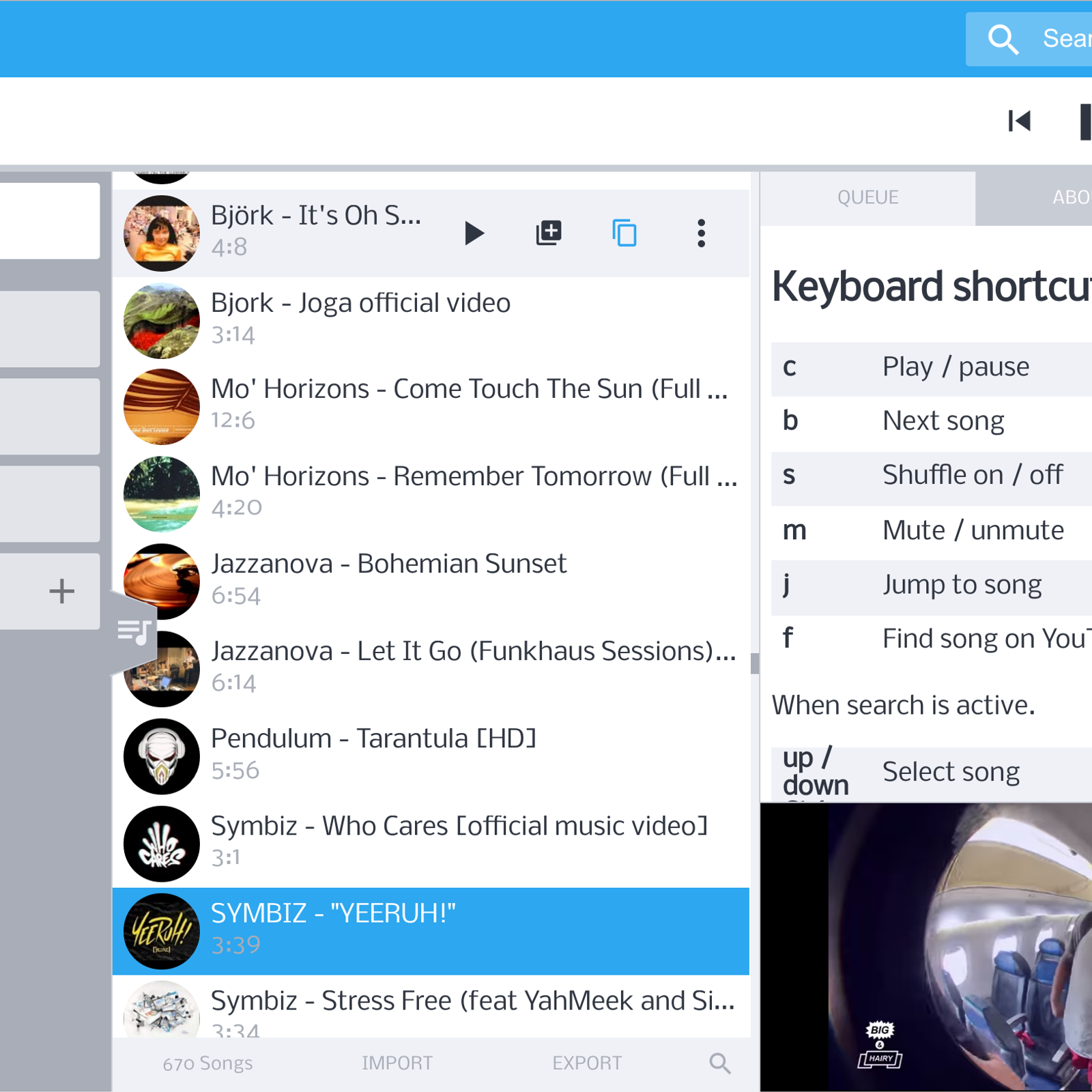Select Mo' Horizons - Come Touch The Sun

coord(431,407)
